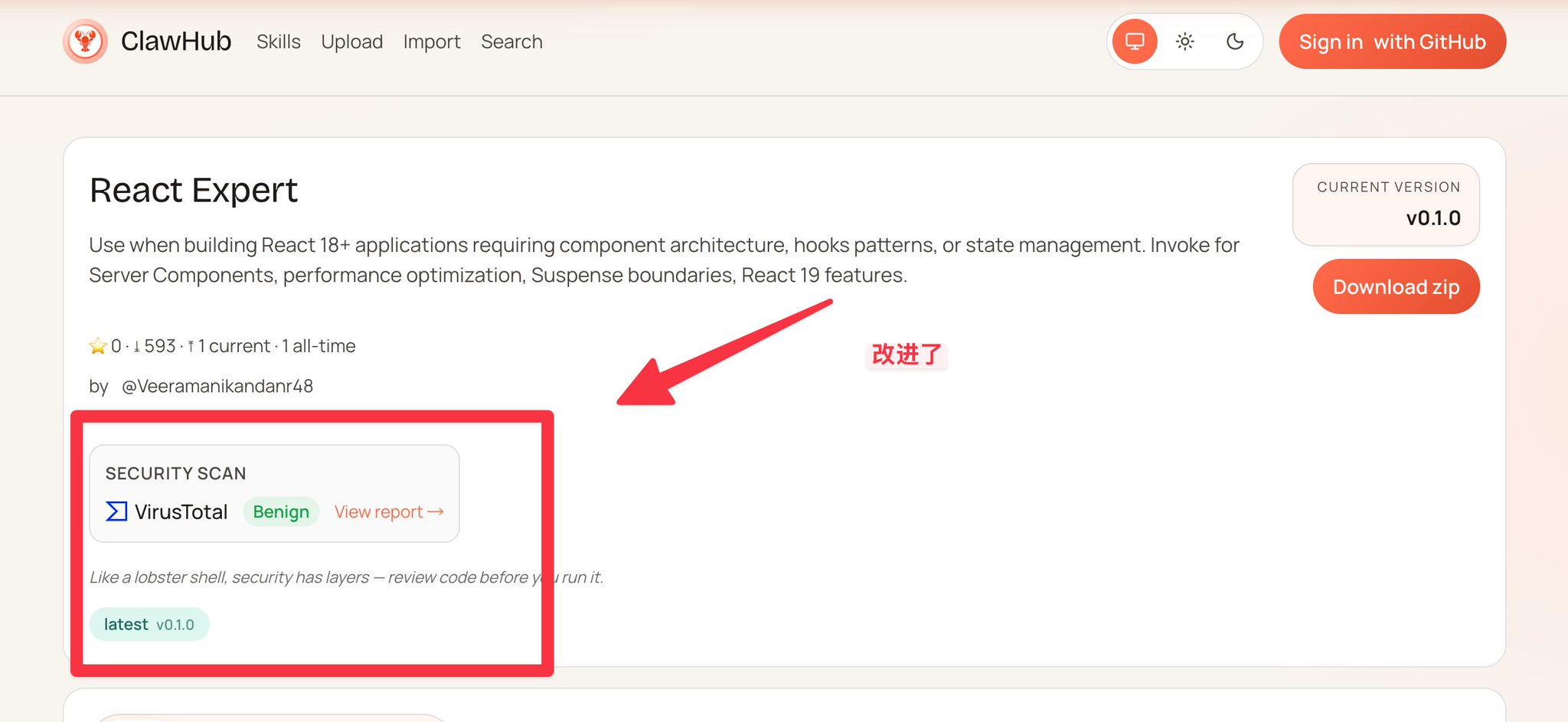The height and width of the screenshot is (722, 1568).
Task: Click the VirusTotal label text
Action: [181, 511]
